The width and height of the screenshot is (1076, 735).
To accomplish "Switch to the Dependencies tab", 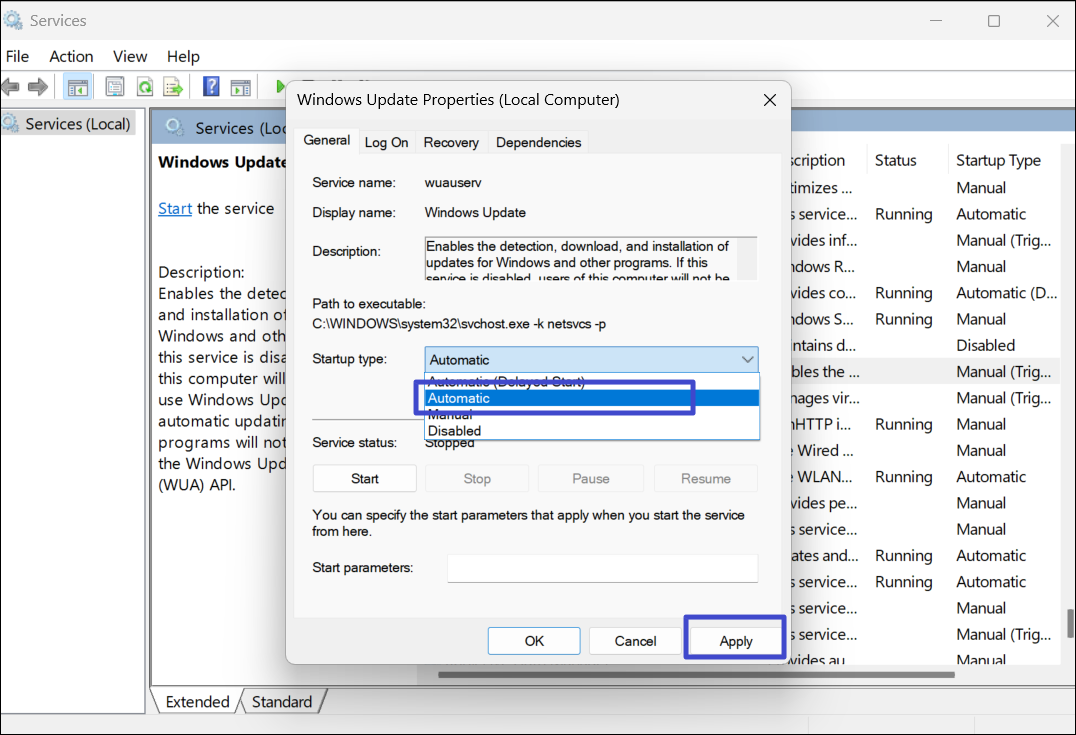I will click(x=538, y=143).
